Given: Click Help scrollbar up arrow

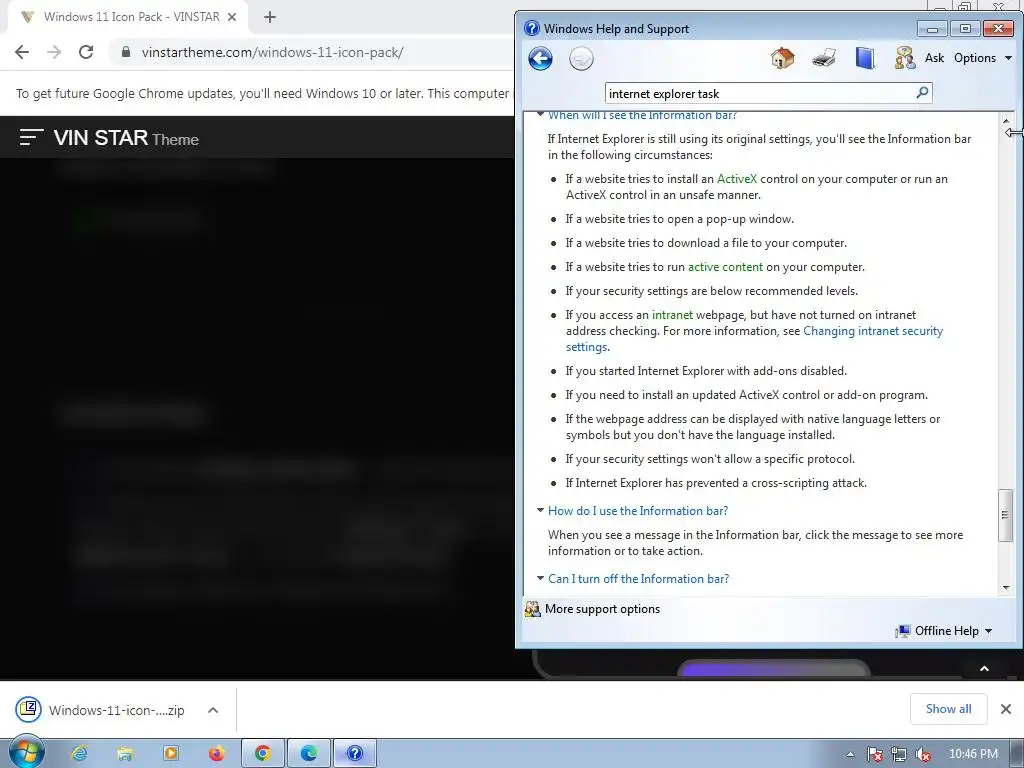Looking at the screenshot, I should [x=1006, y=121].
